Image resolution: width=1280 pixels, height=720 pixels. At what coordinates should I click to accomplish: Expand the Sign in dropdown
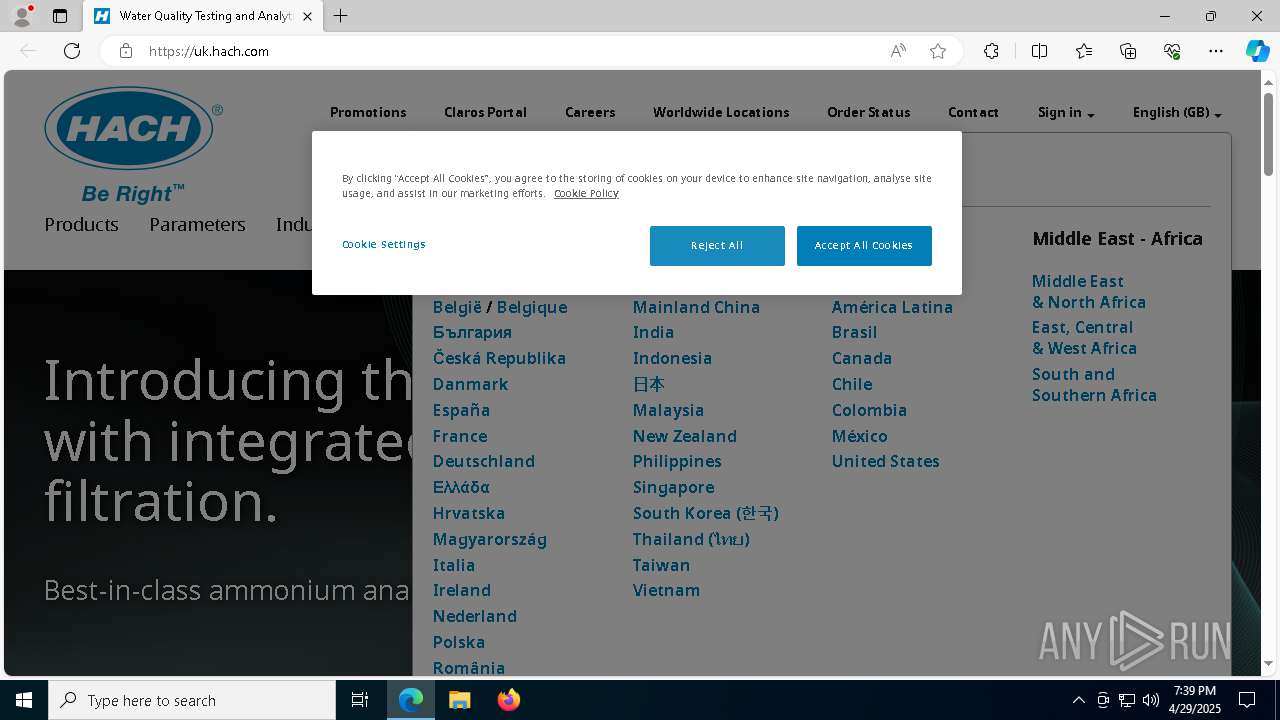coord(1066,112)
